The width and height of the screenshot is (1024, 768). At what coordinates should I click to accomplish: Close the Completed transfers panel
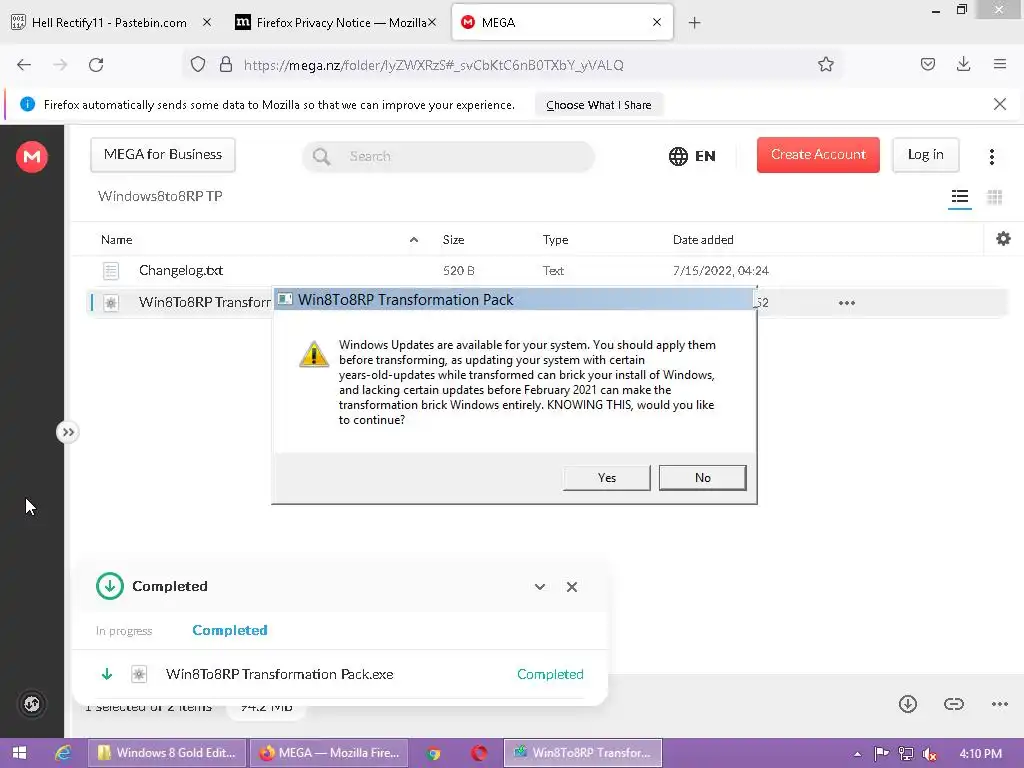pos(571,586)
